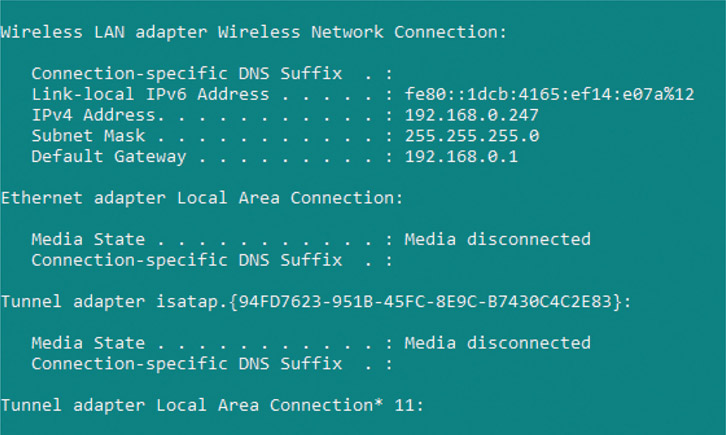Click the isatap adapter's Connection-specific DNS Suffix label
Viewport: 726px width, 435px height.
pyautogui.click(x=186, y=364)
